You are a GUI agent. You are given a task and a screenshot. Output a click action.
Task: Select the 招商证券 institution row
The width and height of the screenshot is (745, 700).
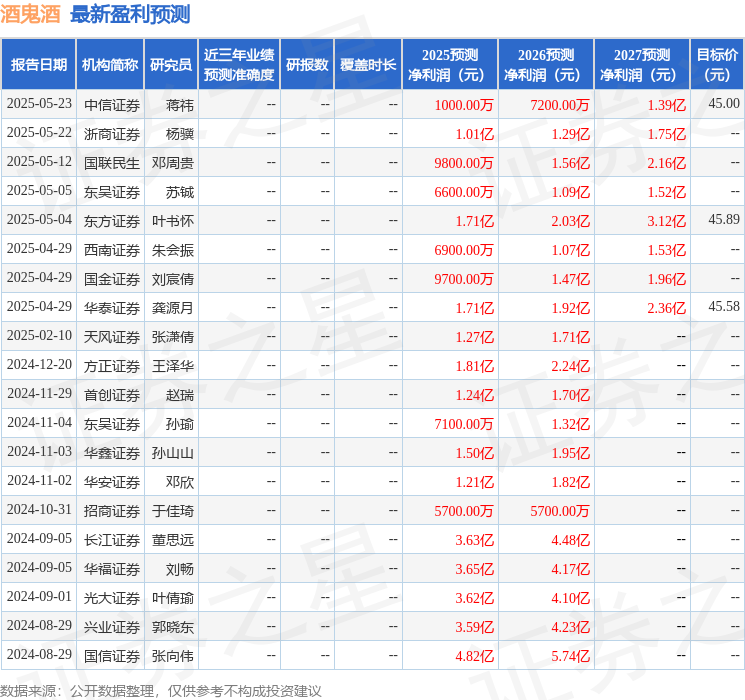112,511
